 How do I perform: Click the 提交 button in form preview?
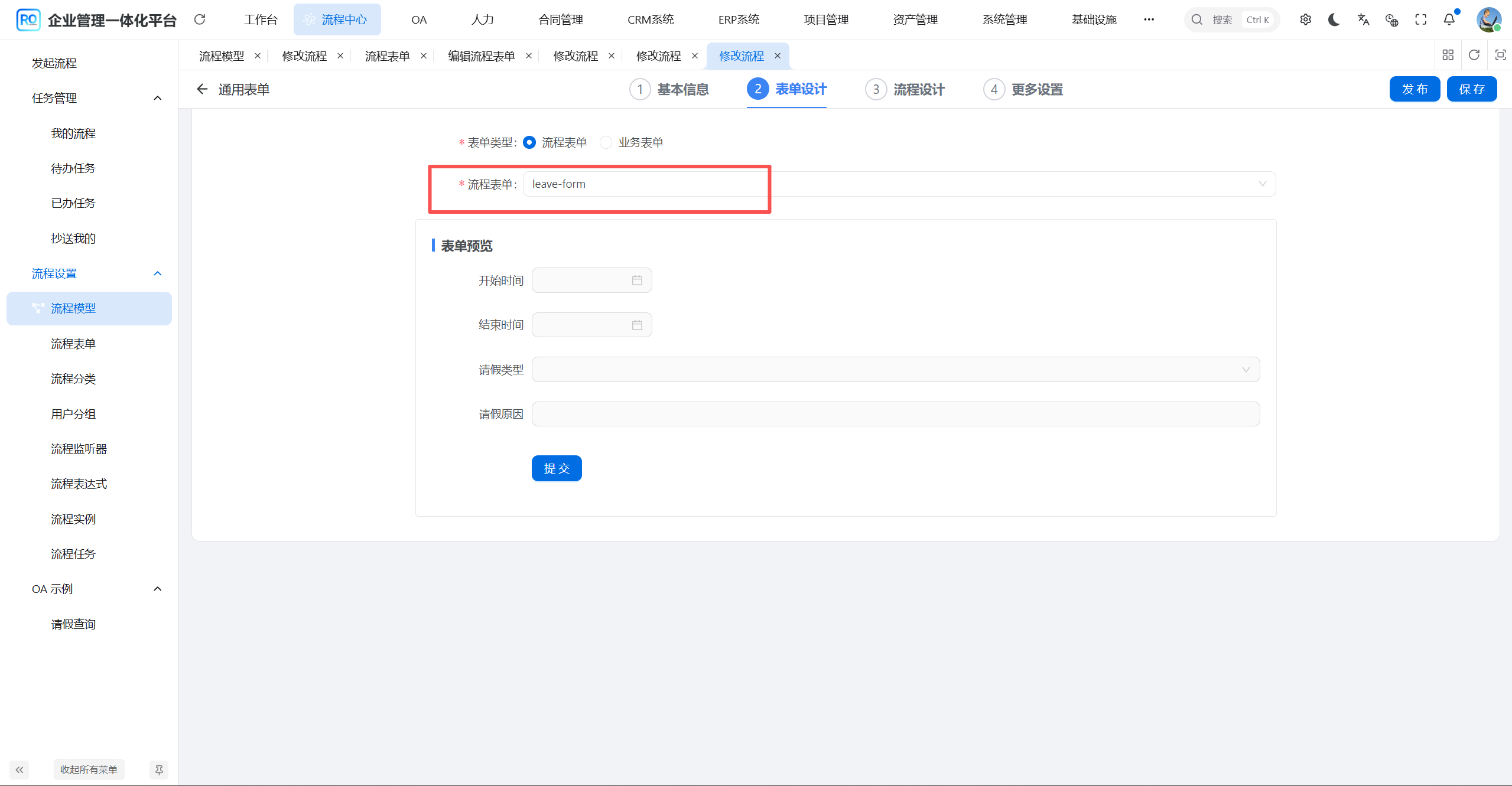[556, 468]
